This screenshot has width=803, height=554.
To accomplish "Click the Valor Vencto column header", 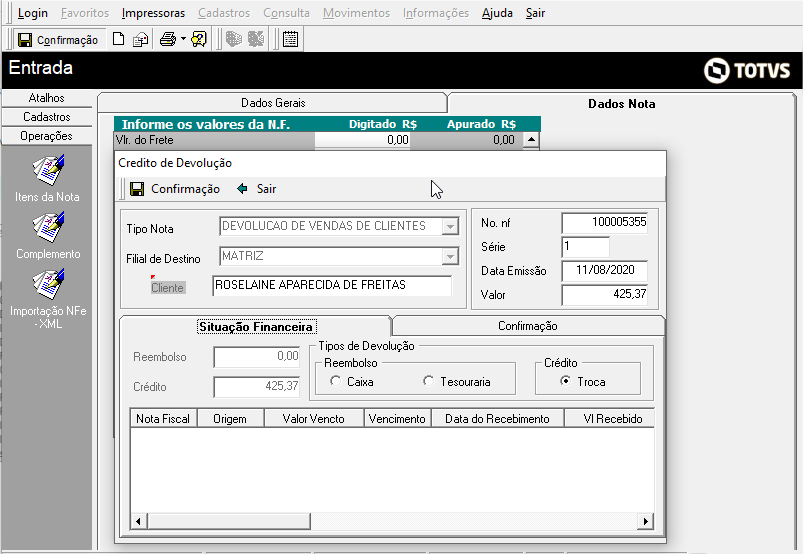I will 314,419.
